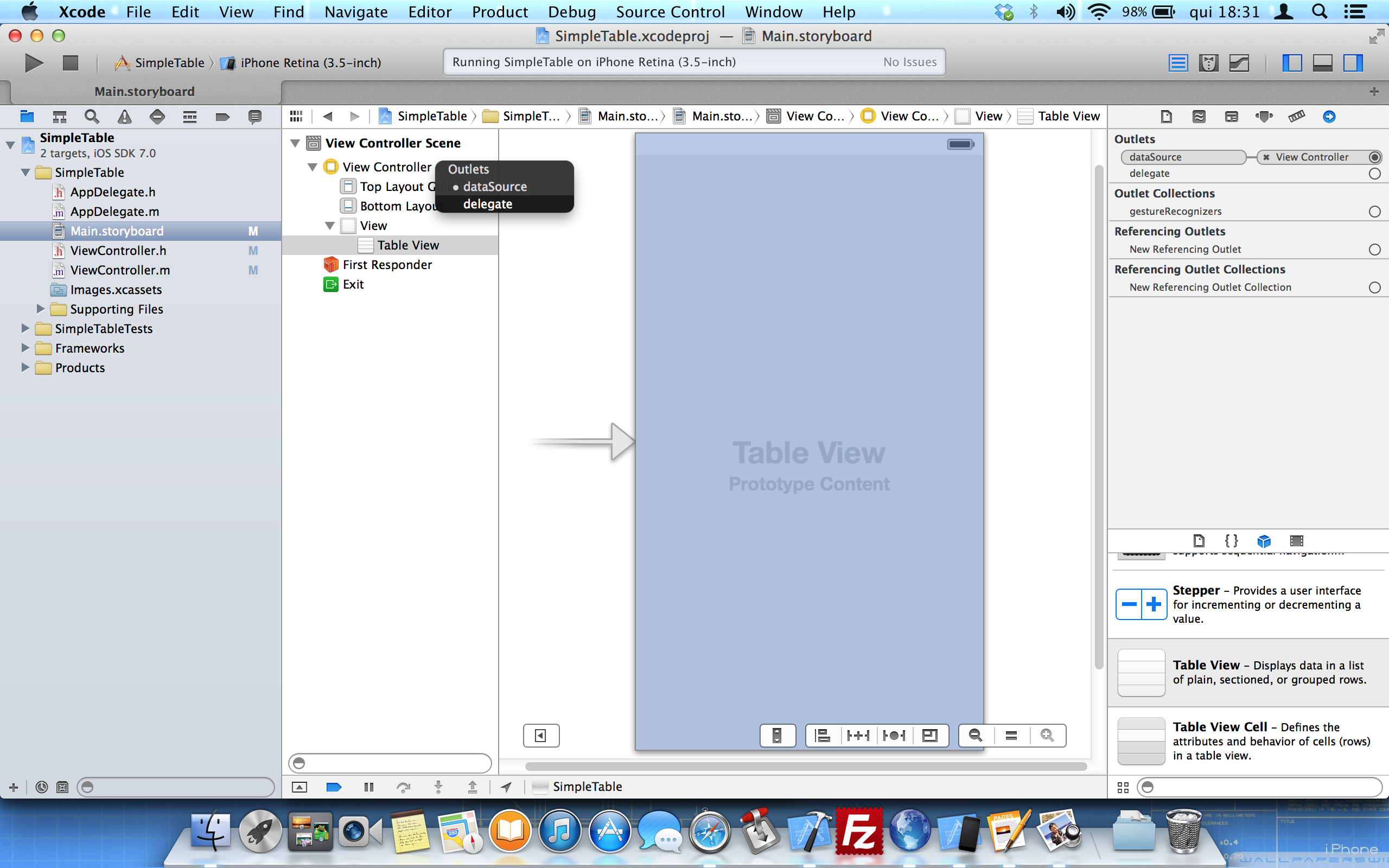Open the Size inspector
This screenshot has width=1389, height=868.
(1297, 117)
